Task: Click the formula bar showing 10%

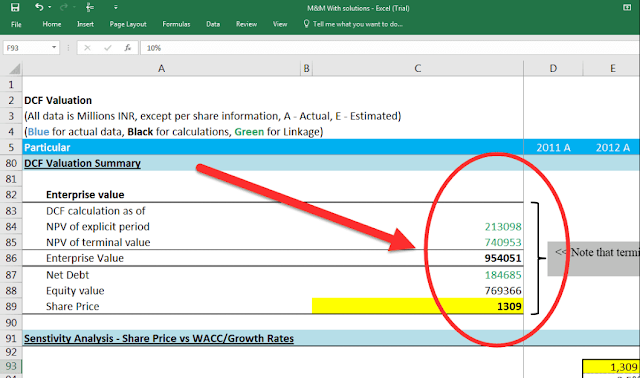Action: (390, 48)
